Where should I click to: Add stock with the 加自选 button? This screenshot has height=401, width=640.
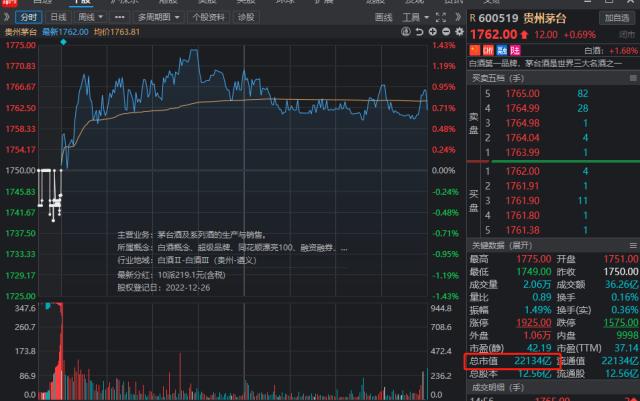point(617,18)
